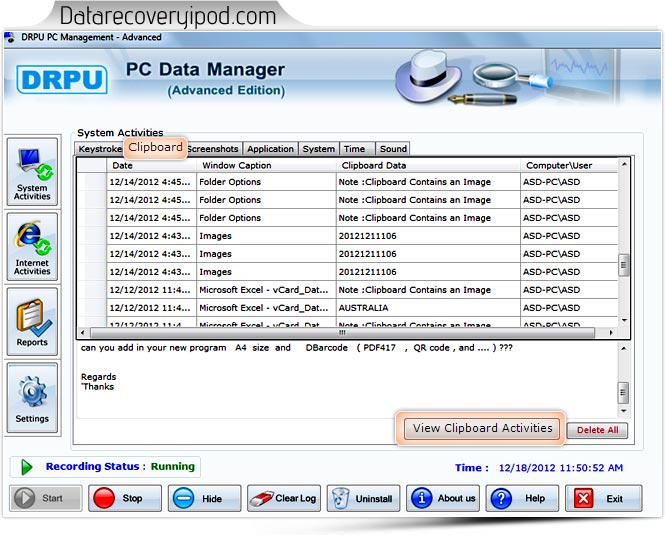Click detail pane scrollbar up arrow

[x=623, y=348]
